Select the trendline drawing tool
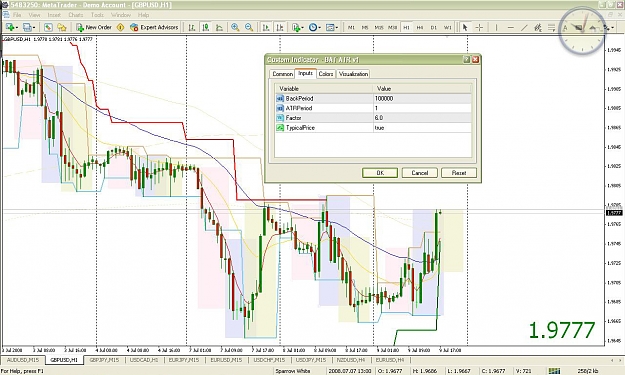Screen dimensions: 625x375 pyautogui.click(x=525, y=27)
